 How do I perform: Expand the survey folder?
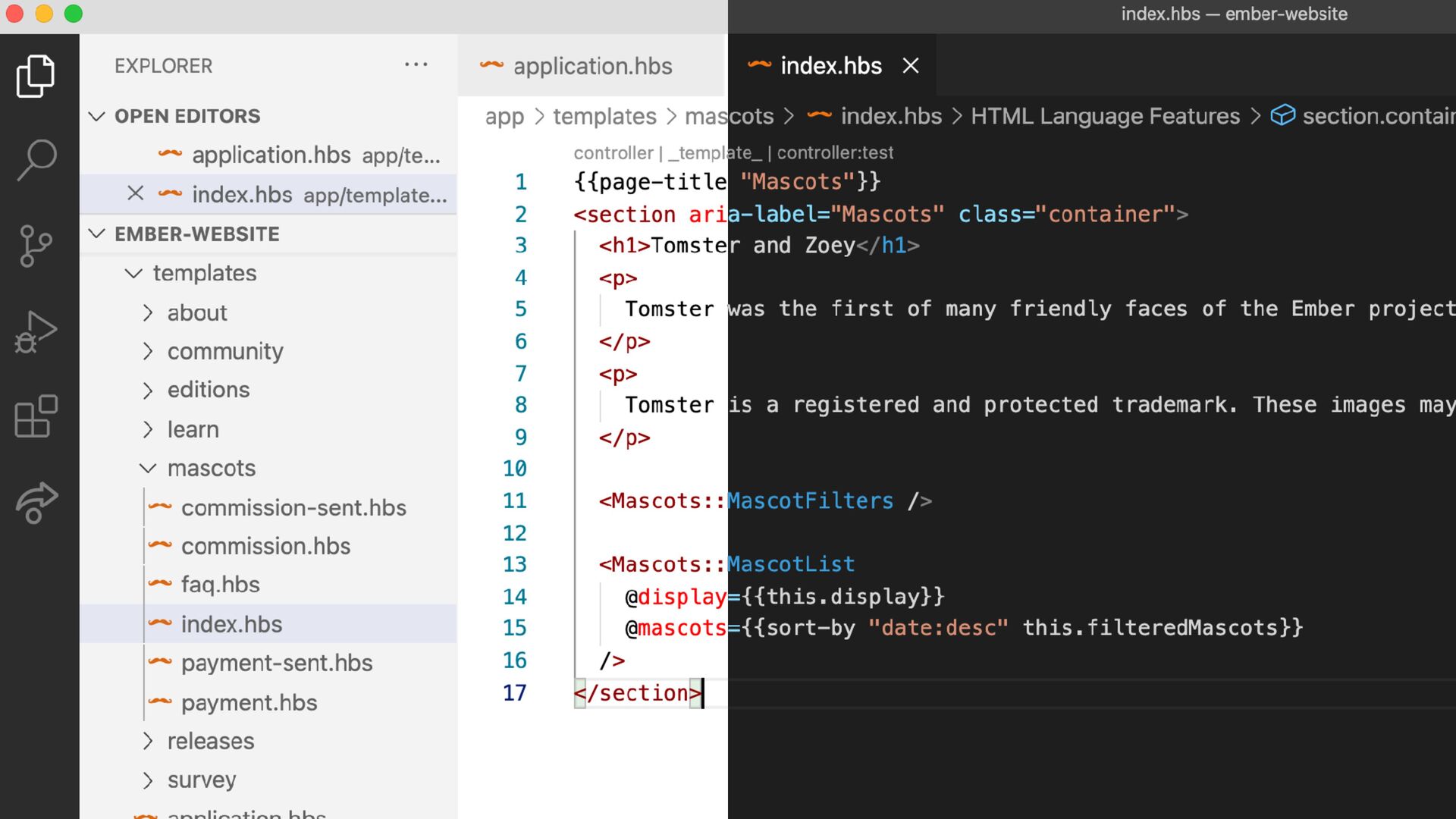(x=148, y=780)
